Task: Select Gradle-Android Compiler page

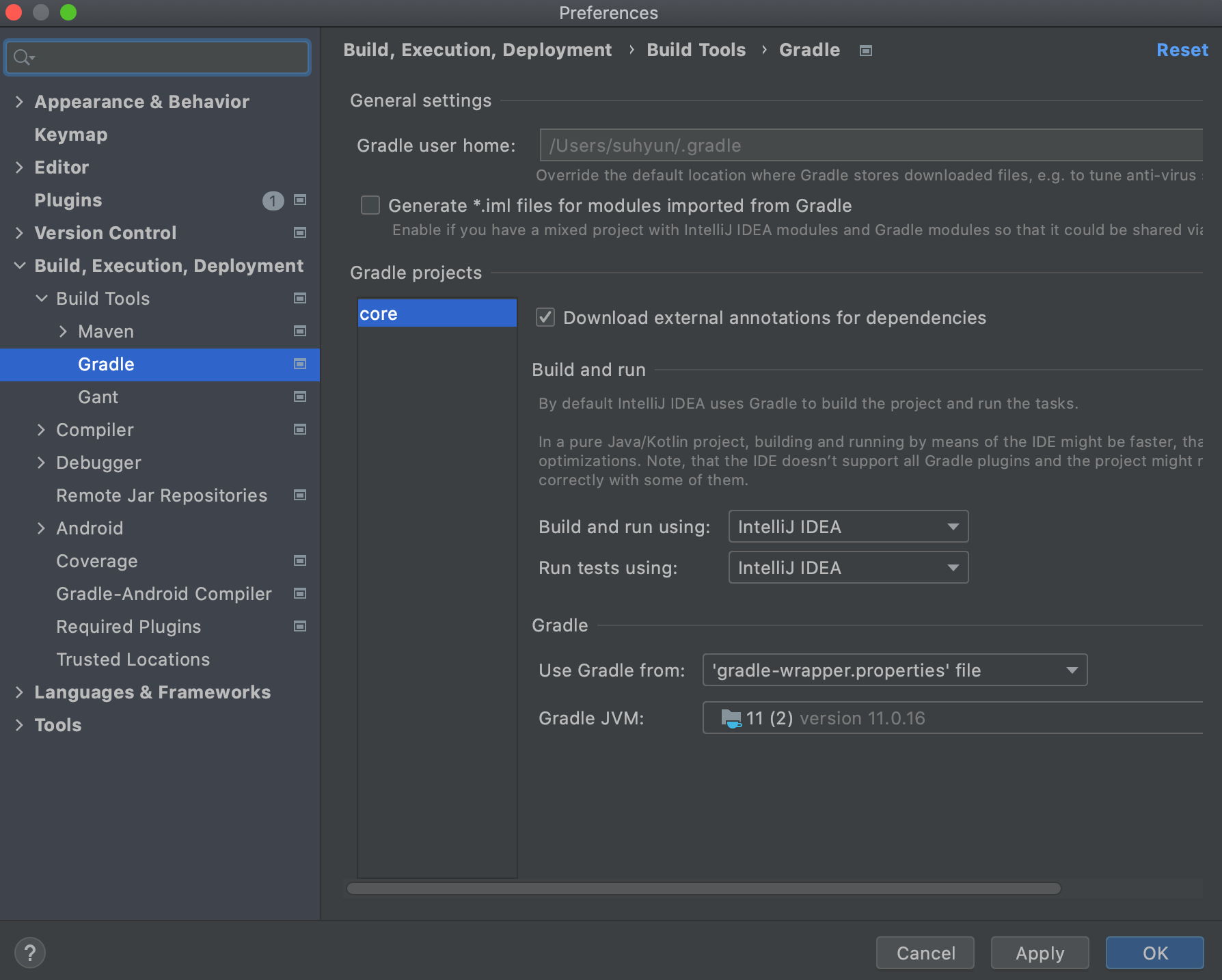Action: coord(164,594)
